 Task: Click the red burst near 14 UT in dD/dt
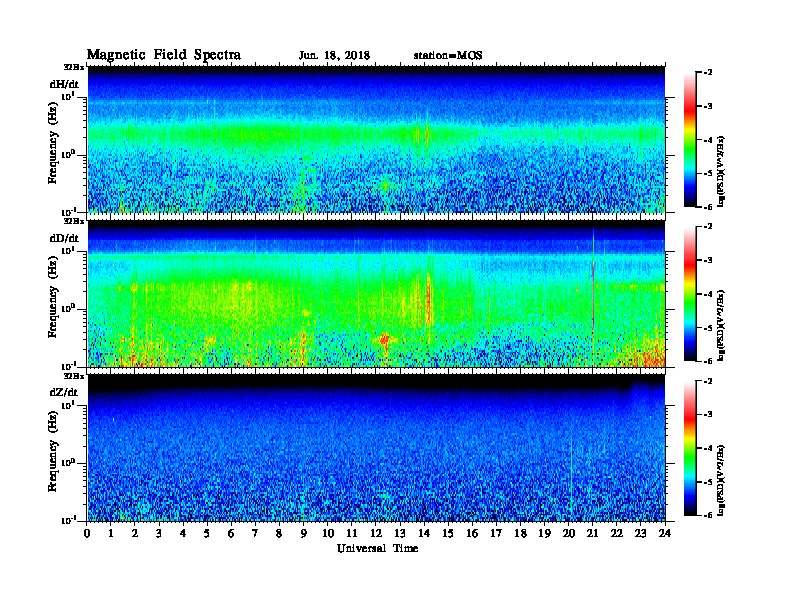428,299
